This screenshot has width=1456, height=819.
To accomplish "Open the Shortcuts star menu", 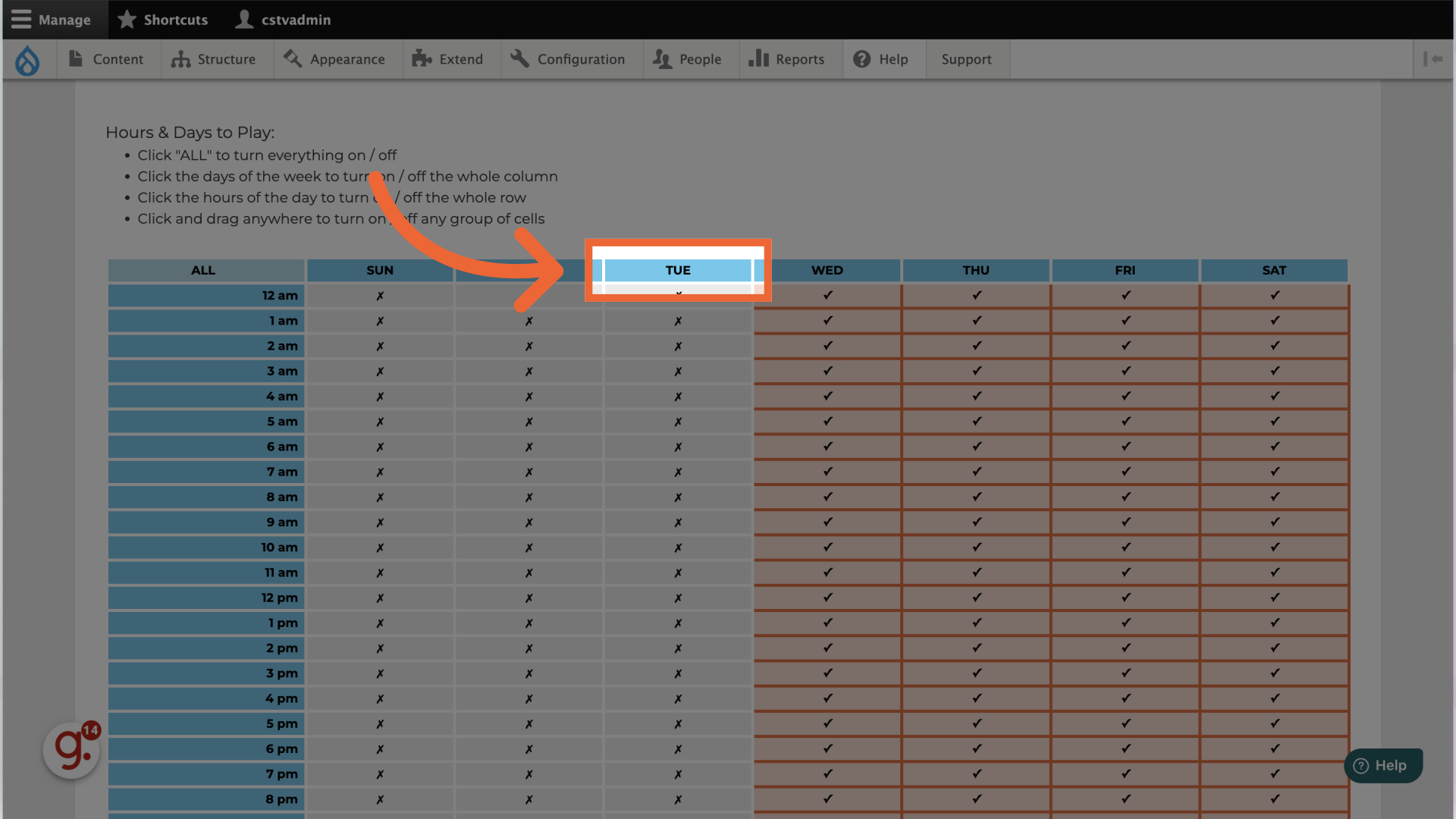I will tap(163, 20).
